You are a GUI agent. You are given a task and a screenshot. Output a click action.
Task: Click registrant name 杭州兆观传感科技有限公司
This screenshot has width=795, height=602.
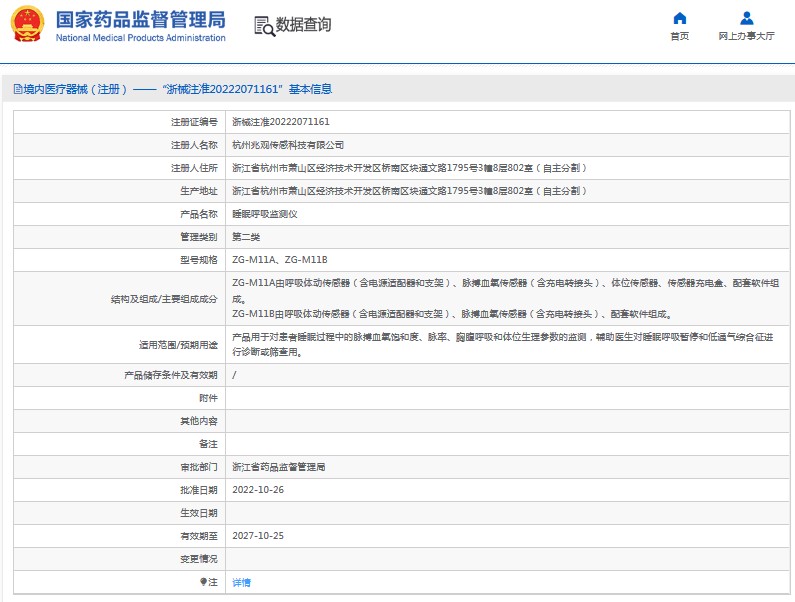click(x=287, y=145)
